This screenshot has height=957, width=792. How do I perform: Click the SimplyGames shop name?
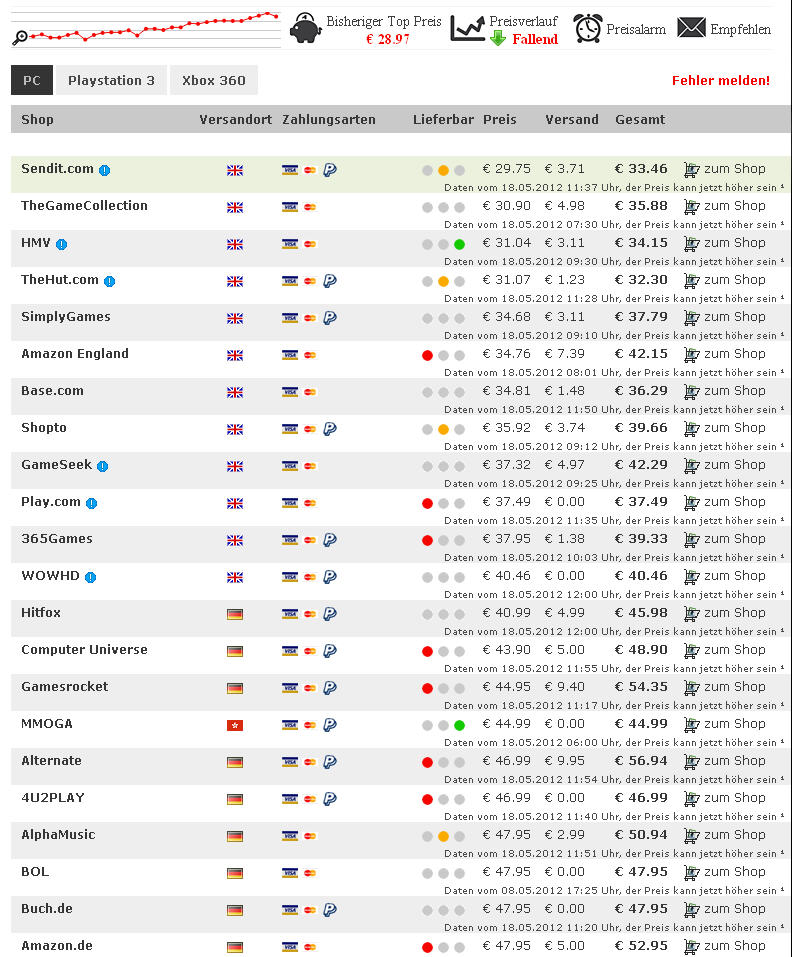pyautogui.click(x=66, y=317)
